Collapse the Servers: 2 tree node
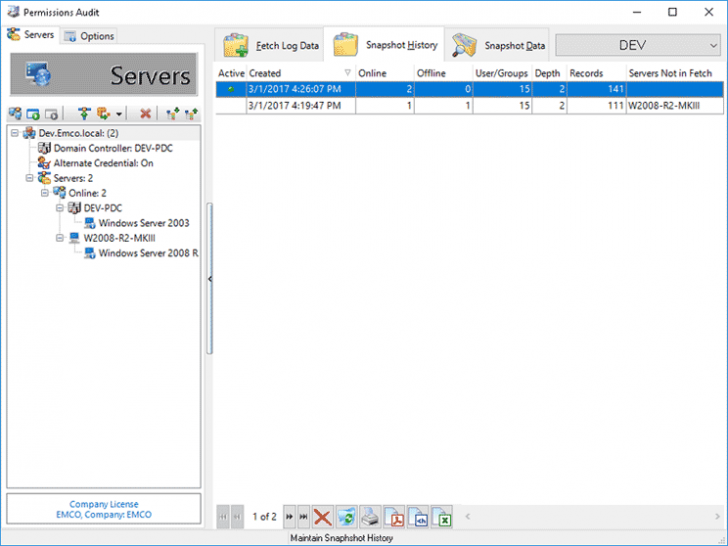 [x=29, y=178]
